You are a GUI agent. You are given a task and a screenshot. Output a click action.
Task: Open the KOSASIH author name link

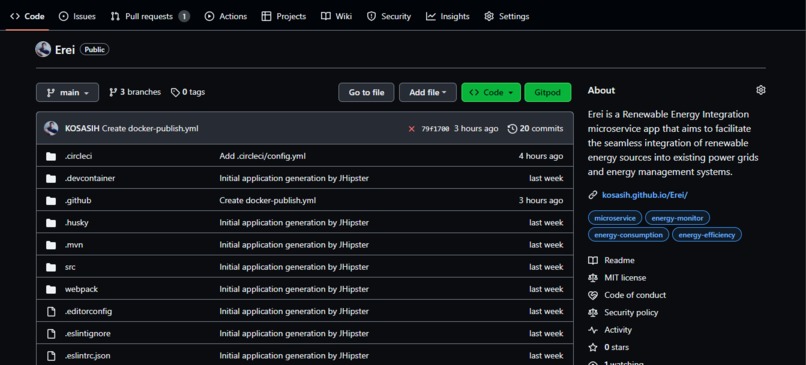[x=82, y=129]
